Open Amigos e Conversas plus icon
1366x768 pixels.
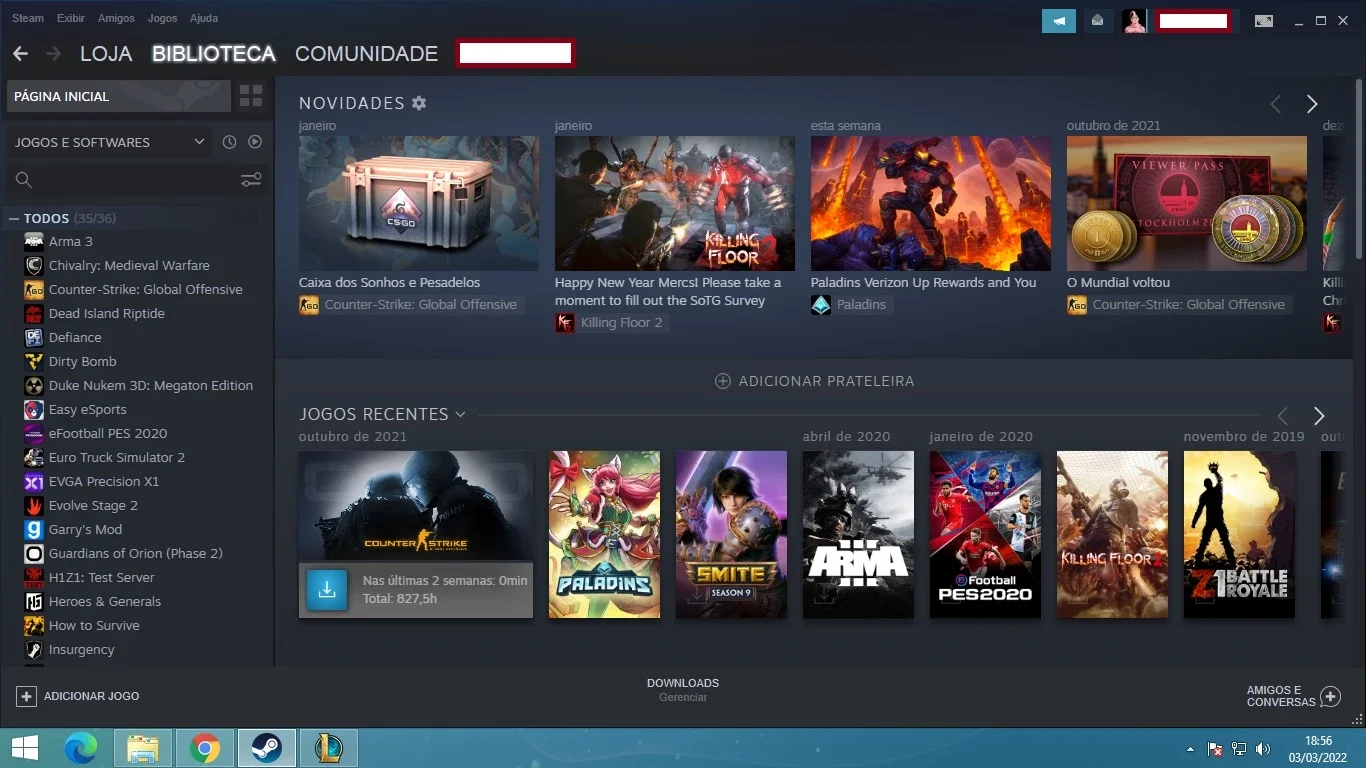[x=1330, y=696]
